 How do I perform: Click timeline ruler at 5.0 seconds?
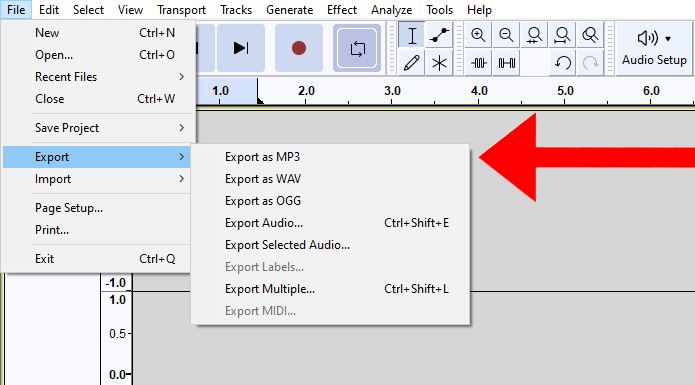[565, 91]
